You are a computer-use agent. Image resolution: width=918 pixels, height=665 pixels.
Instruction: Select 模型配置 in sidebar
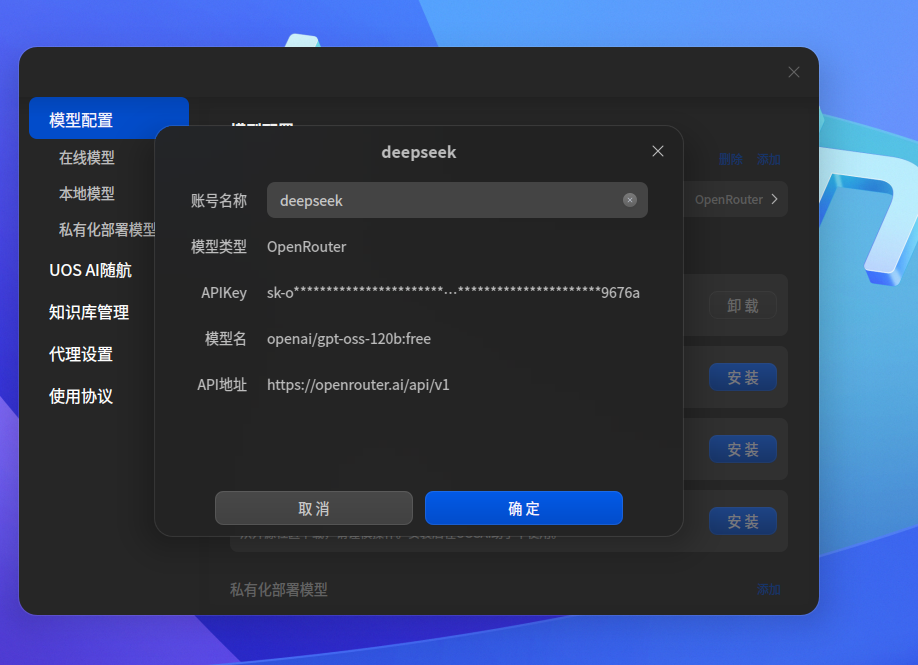(x=109, y=119)
